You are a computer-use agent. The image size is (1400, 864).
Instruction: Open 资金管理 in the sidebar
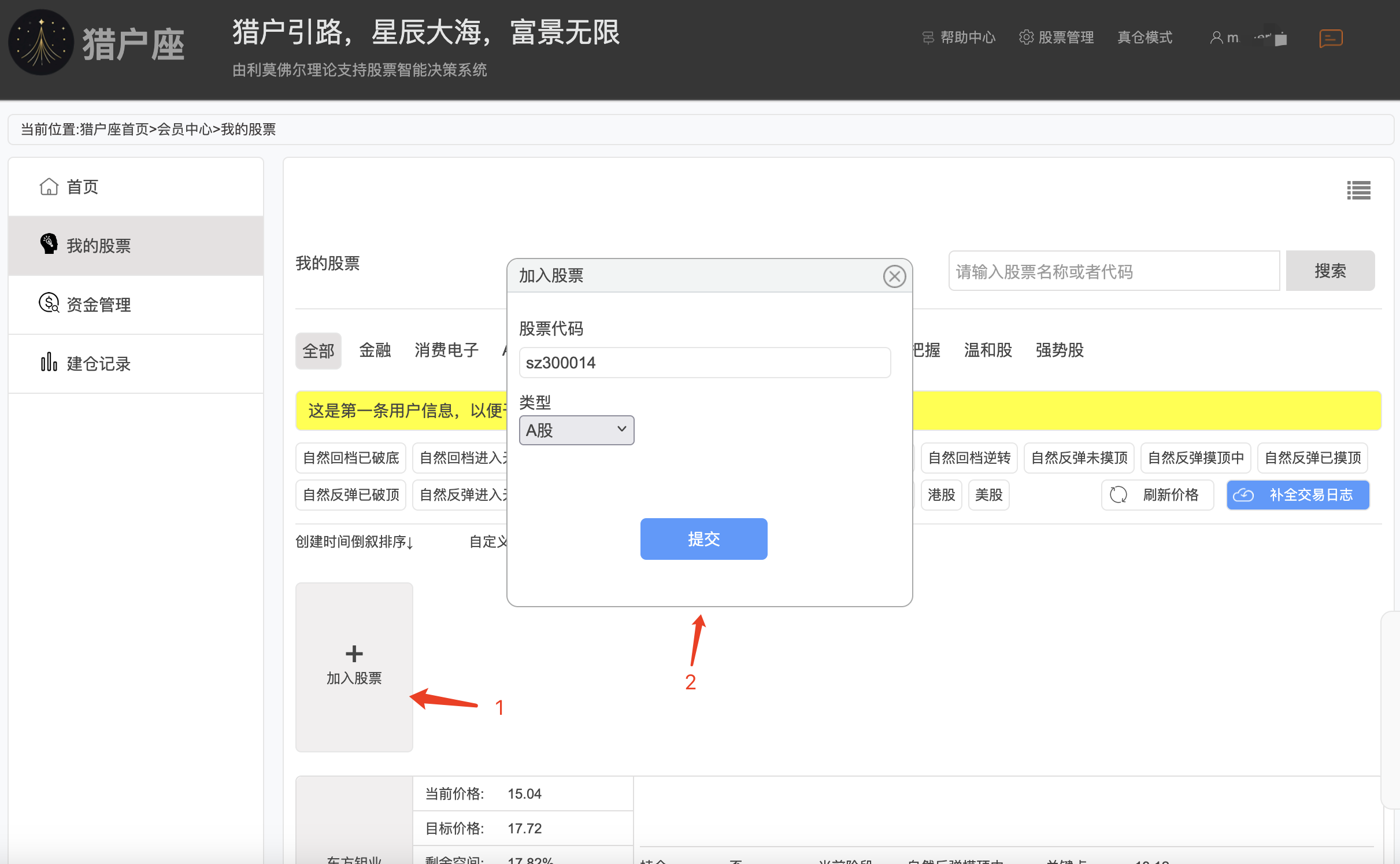[136, 305]
